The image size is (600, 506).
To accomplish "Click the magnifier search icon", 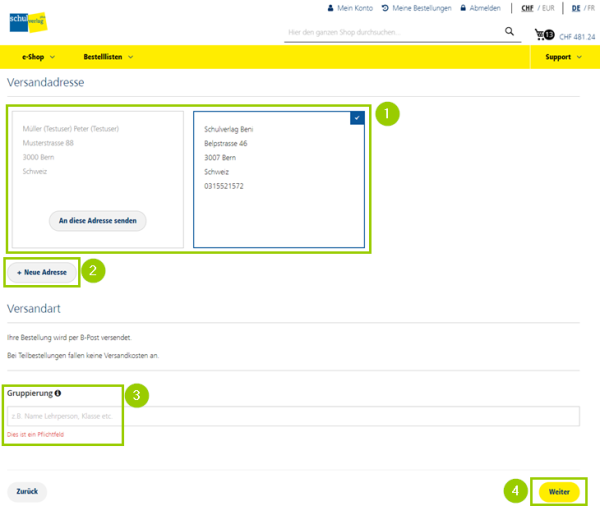I will (509, 32).
